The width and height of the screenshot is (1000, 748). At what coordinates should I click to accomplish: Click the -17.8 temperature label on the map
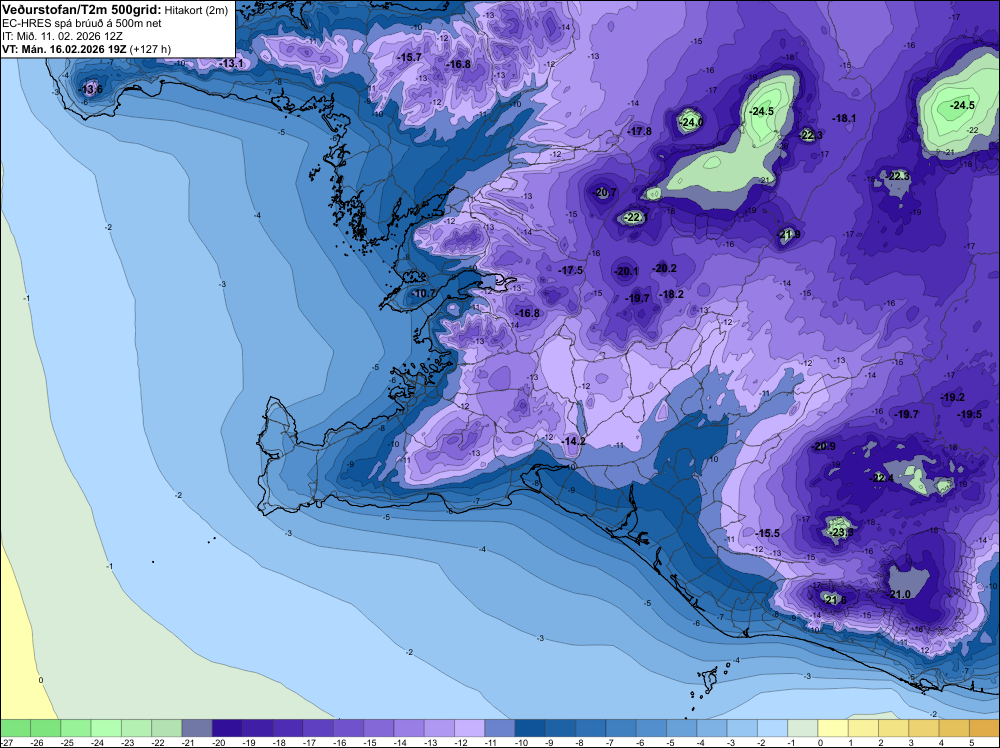click(640, 131)
